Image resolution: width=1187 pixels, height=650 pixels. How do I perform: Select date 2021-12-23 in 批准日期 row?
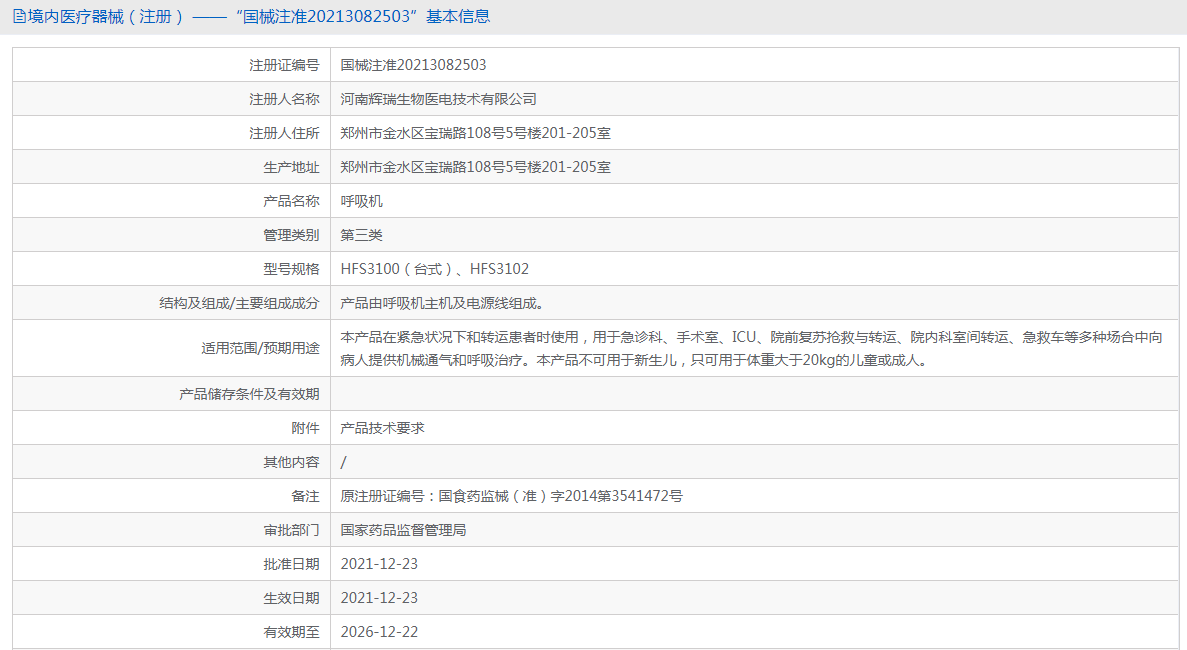tap(379, 564)
